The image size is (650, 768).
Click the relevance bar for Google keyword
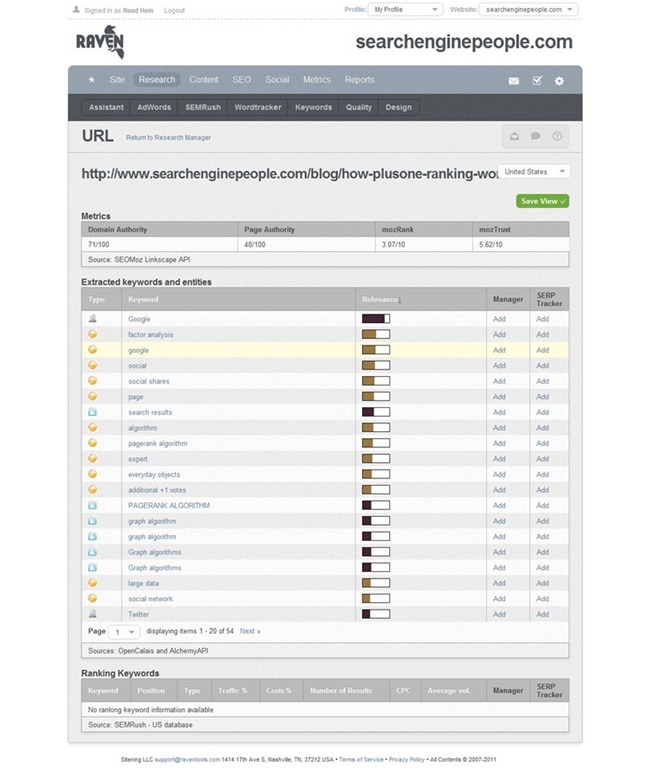pyautogui.click(x=376, y=319)
